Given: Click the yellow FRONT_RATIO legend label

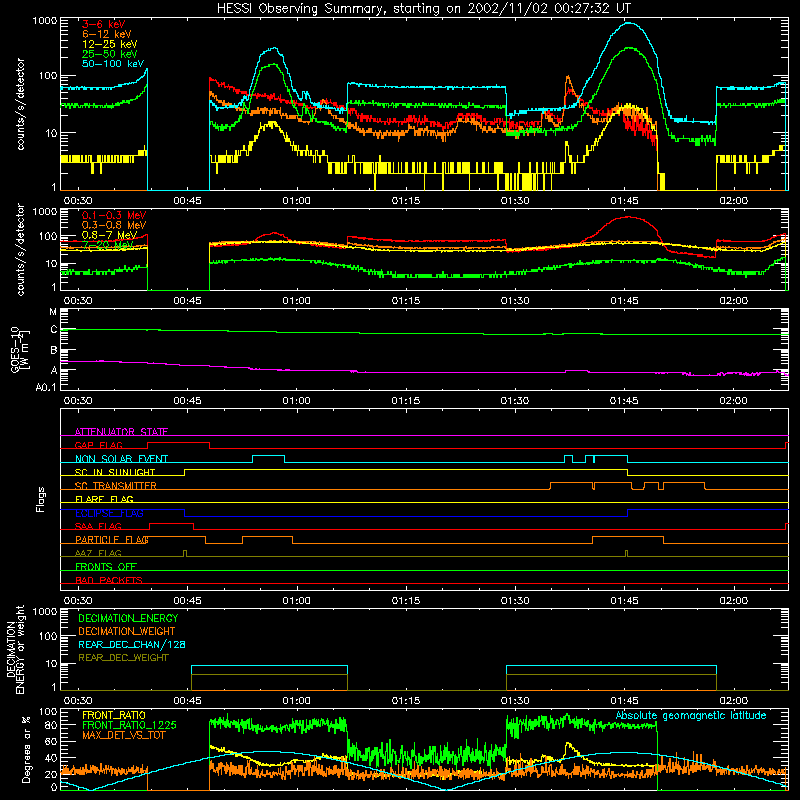Looking at the screenshot, I should point(114,715).
